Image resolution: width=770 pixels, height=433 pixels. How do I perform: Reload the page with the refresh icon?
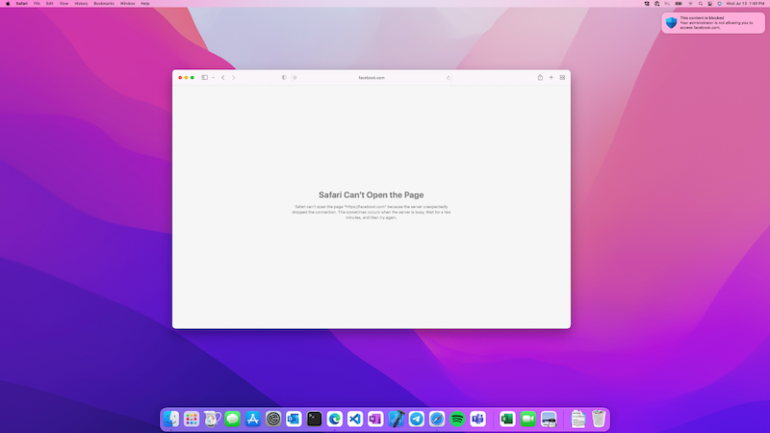[449, 77]
